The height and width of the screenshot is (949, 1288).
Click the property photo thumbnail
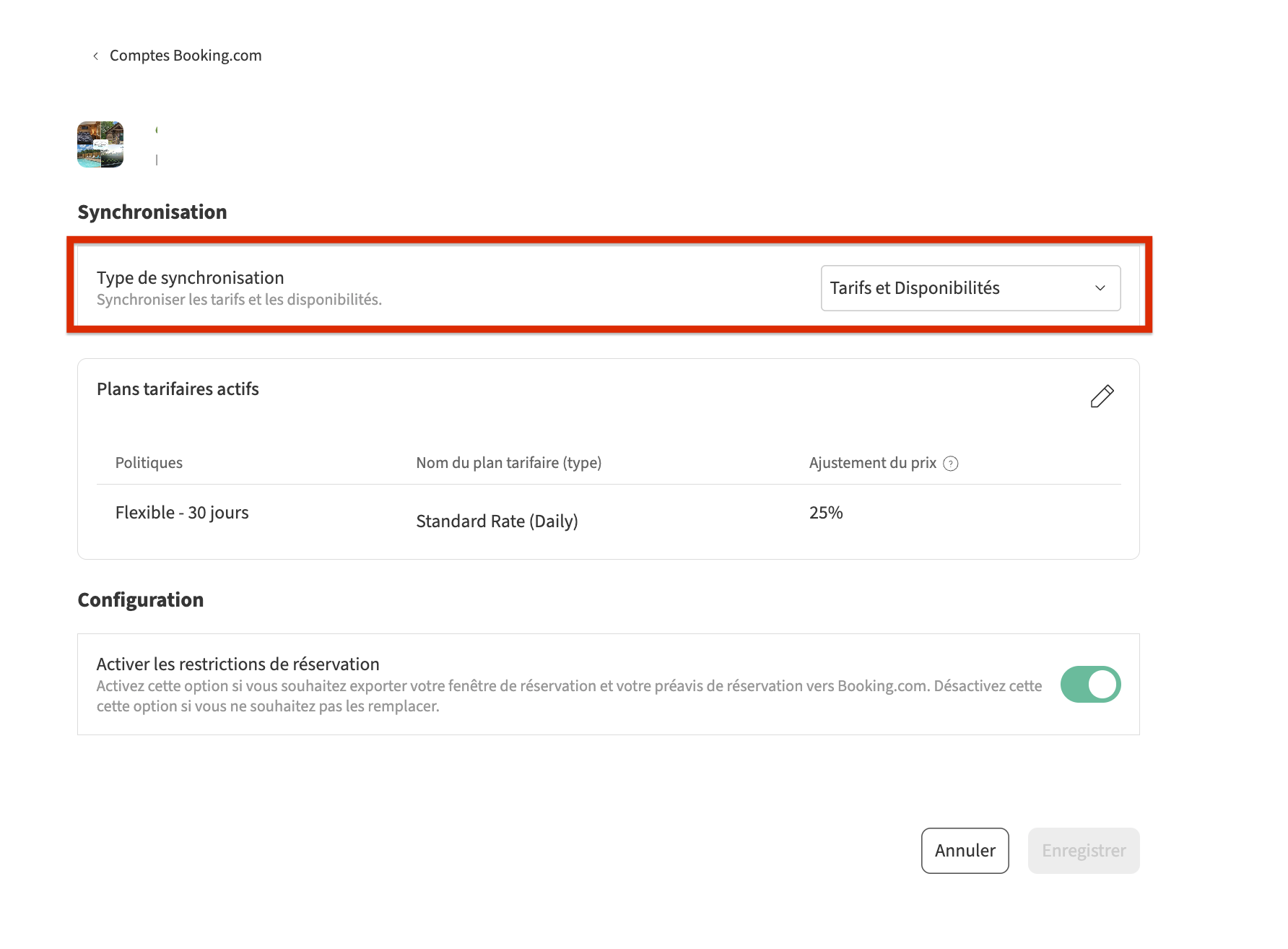click(x=100, y=144)
